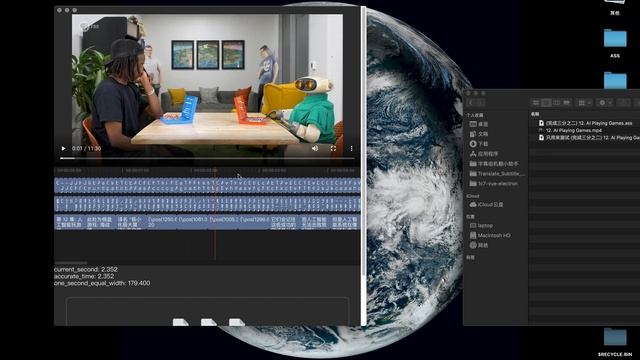Click the video progress bar
640x360 pixels.
pyautogui.click(x=207, y=158)
